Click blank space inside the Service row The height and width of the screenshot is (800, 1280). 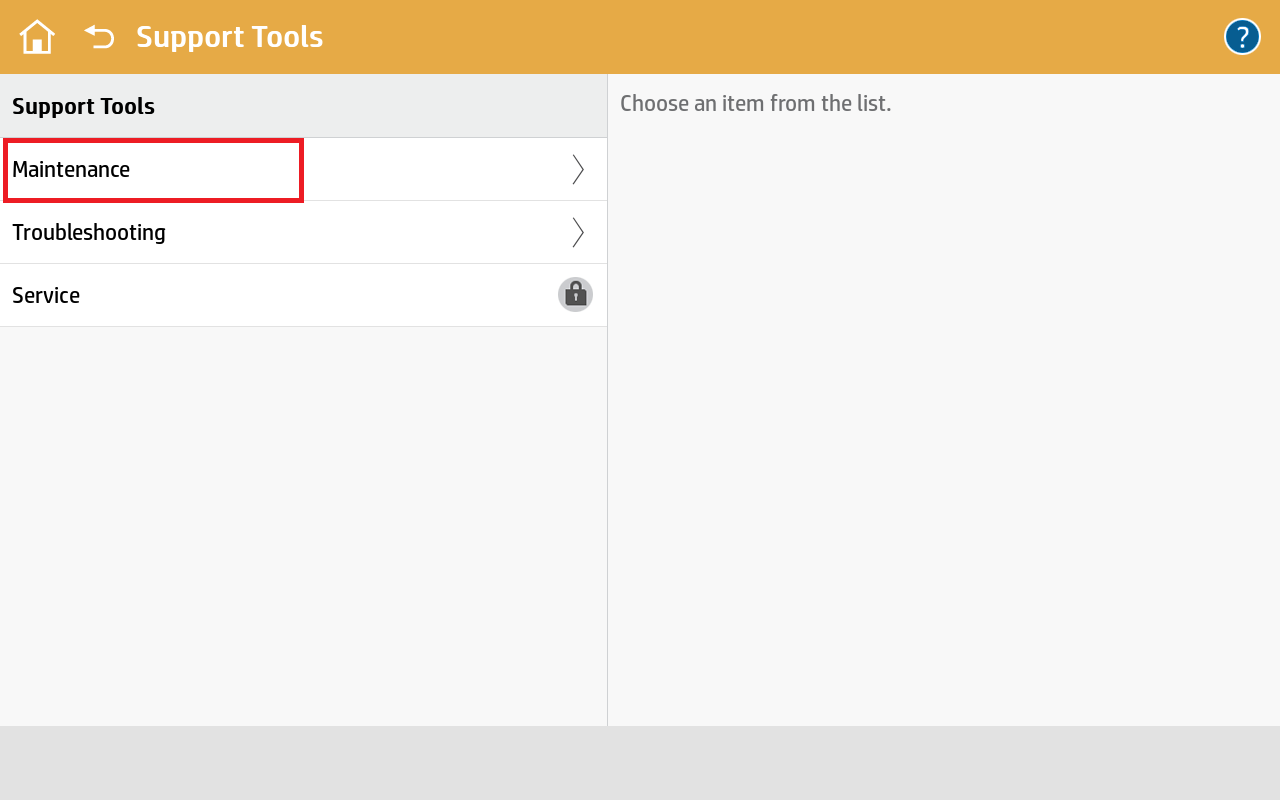point(300,296)
